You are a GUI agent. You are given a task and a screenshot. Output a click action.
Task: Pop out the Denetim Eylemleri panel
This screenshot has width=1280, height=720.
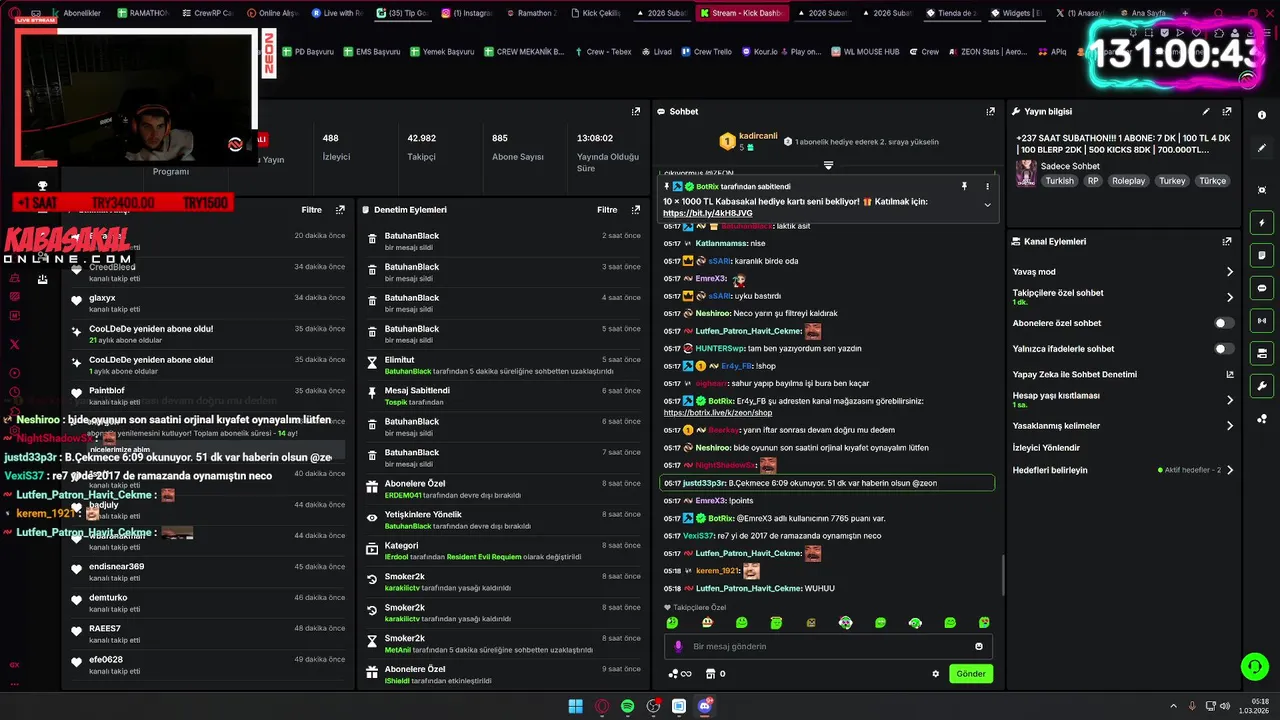(x=636, y=210)
